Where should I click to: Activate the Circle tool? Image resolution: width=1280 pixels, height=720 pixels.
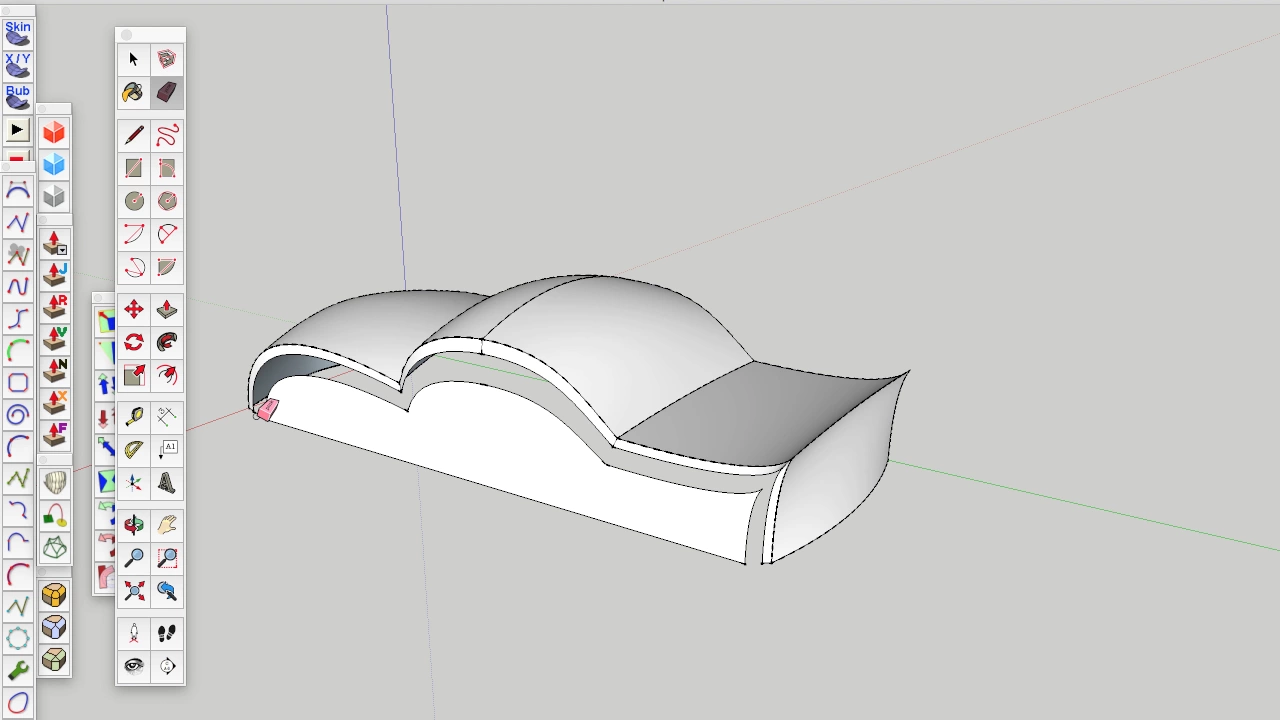134,201
